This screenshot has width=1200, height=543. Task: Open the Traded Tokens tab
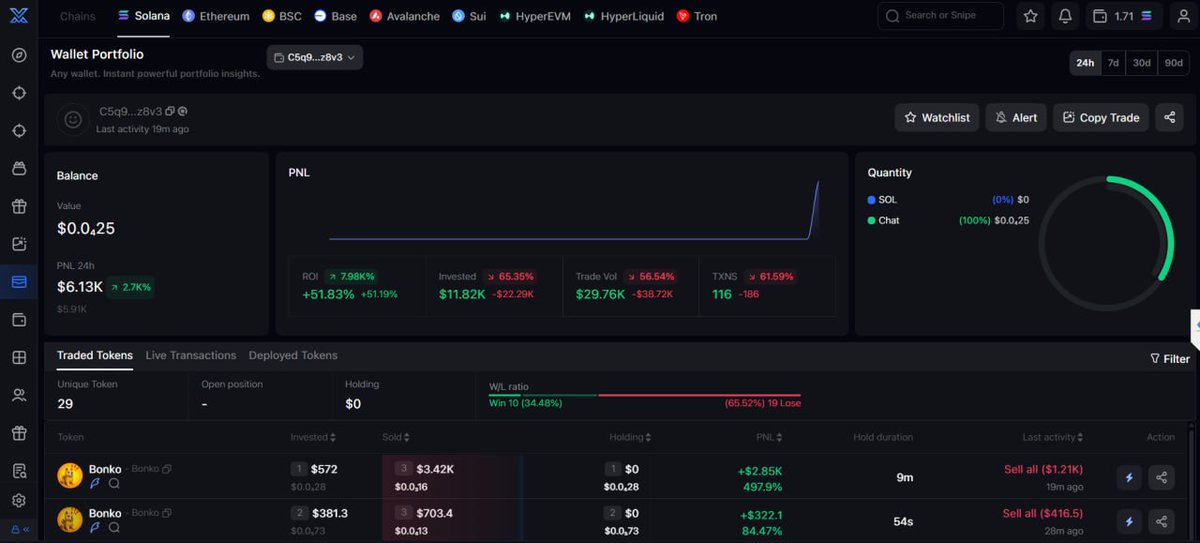coord(94,355)
